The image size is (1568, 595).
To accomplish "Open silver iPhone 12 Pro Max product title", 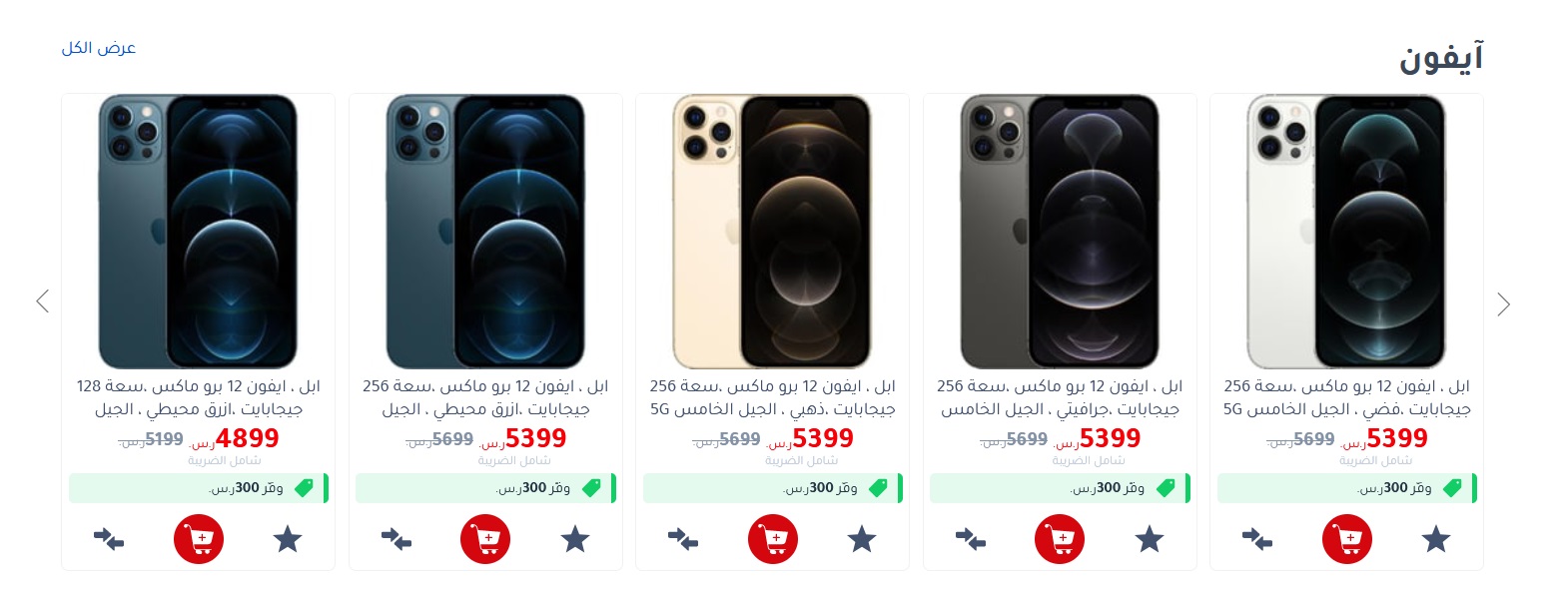I will (x=1346, y=397).
